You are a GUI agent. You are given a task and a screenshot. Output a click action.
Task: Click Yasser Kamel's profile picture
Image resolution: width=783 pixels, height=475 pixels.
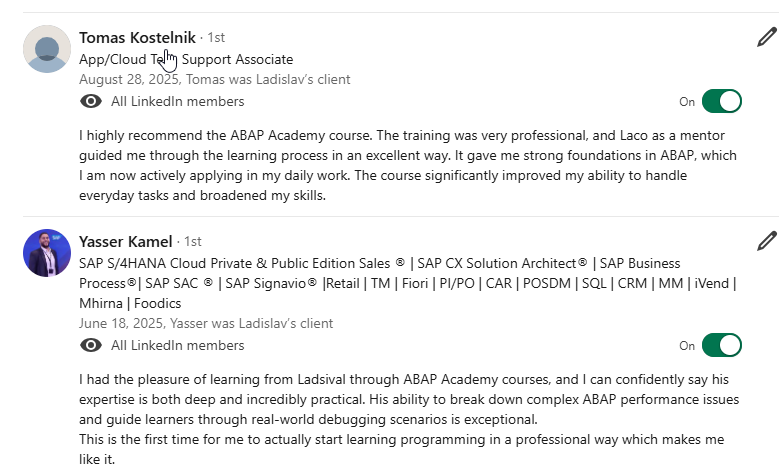(x=47, y=253)
